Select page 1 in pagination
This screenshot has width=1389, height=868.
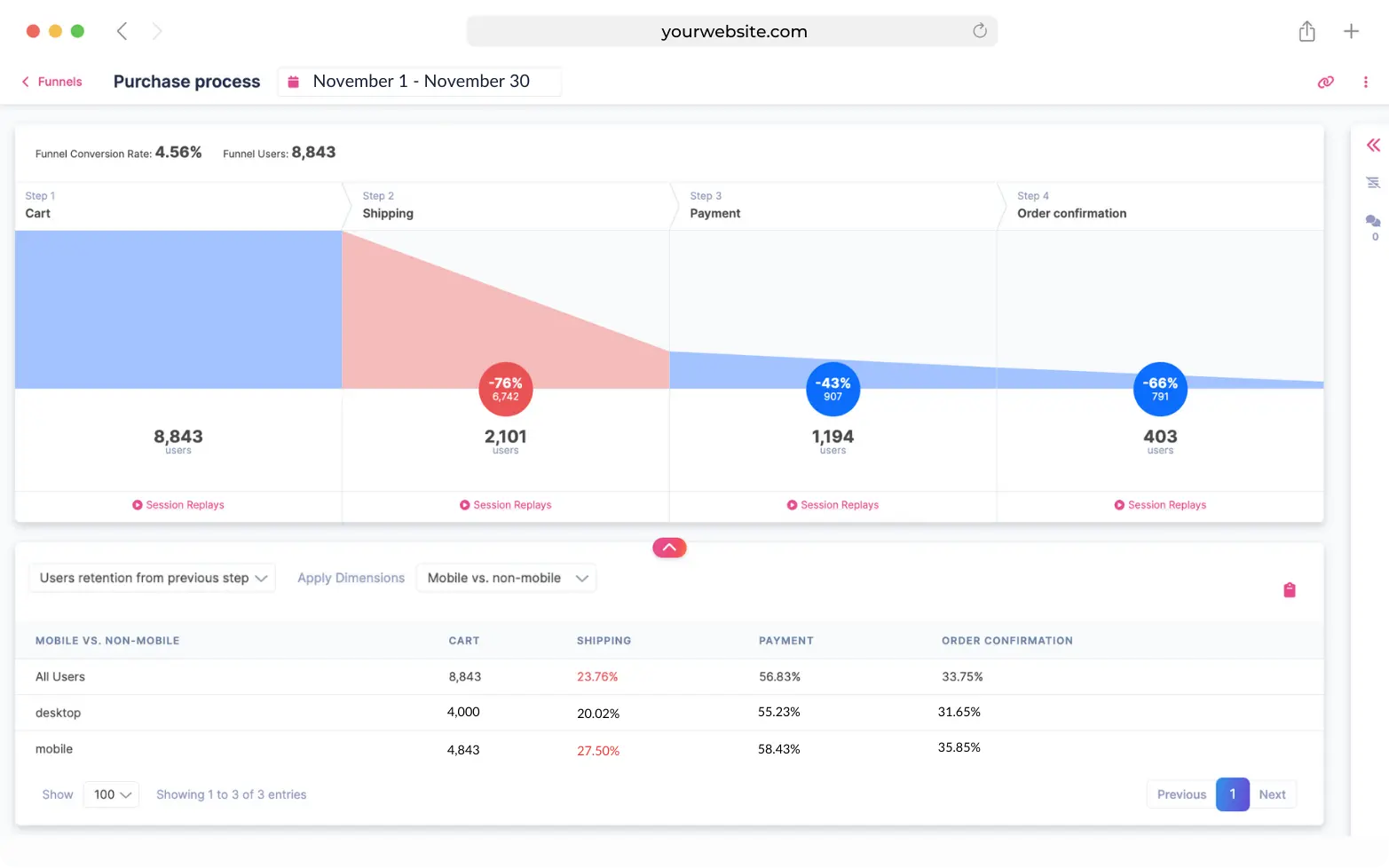click(1233, 794)
